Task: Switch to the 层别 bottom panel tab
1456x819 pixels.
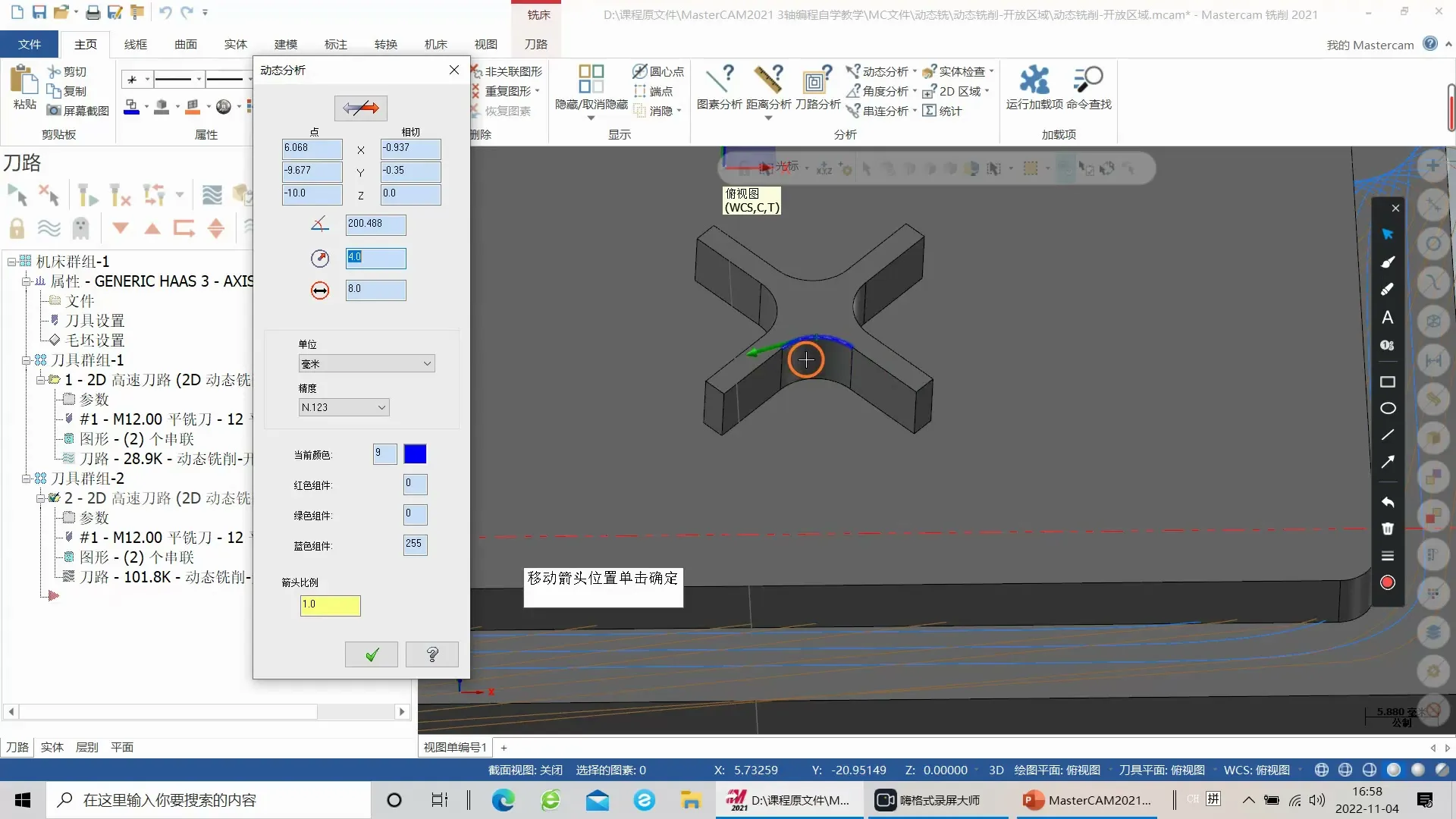Action: [86, 747]
